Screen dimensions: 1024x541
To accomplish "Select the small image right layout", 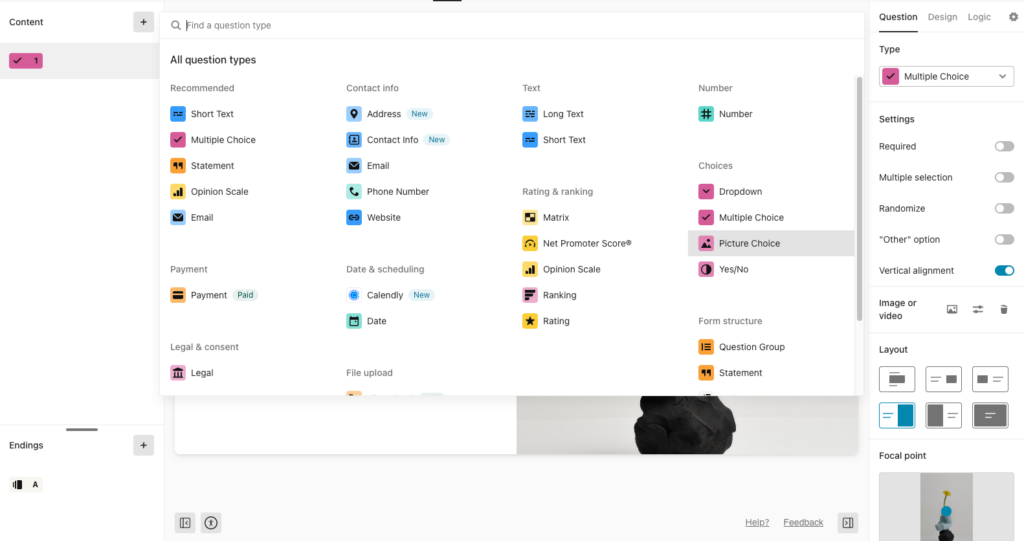I will point(944,379).
